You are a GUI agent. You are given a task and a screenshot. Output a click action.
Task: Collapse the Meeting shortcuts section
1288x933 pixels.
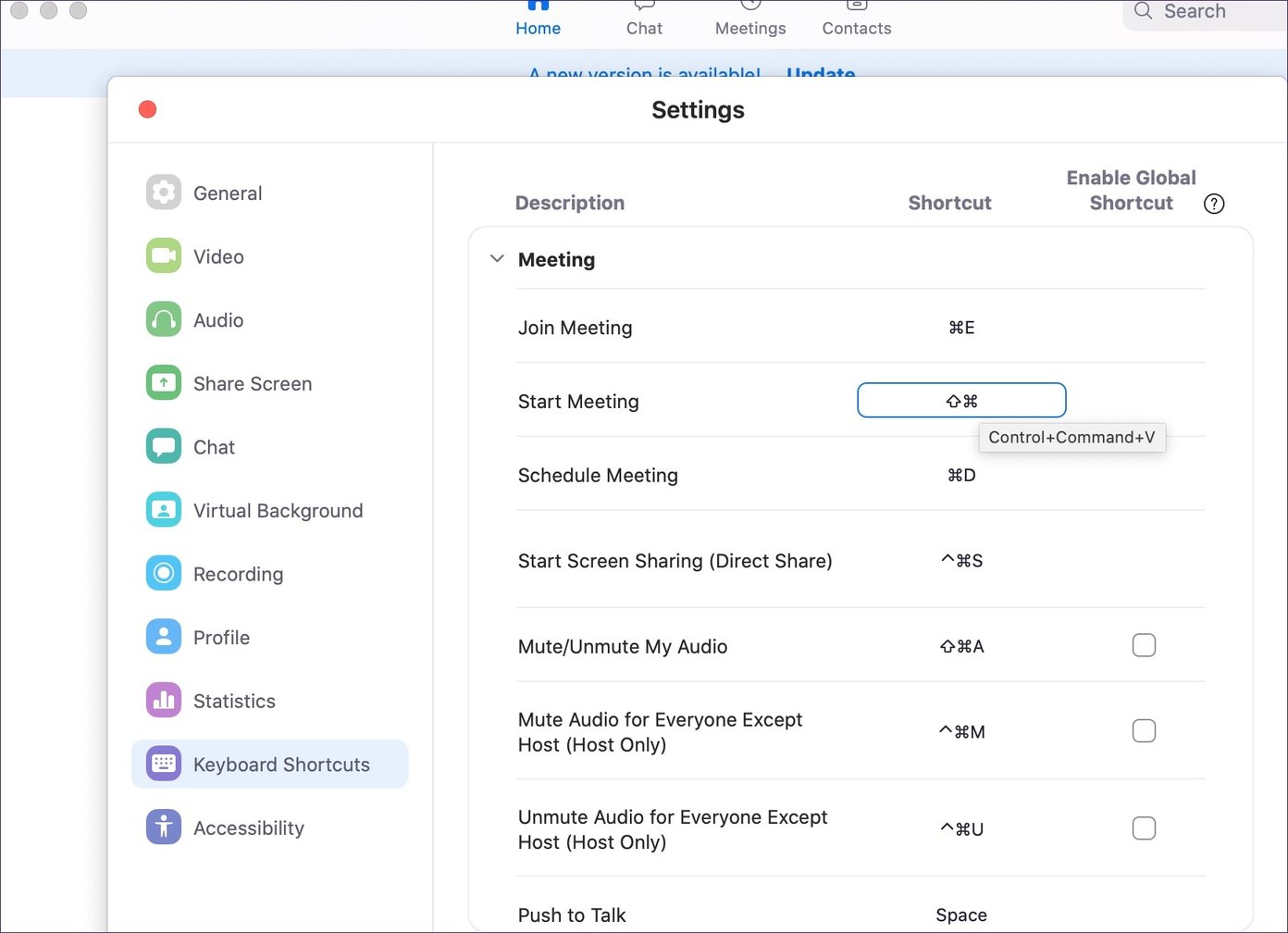pos(497,259)
